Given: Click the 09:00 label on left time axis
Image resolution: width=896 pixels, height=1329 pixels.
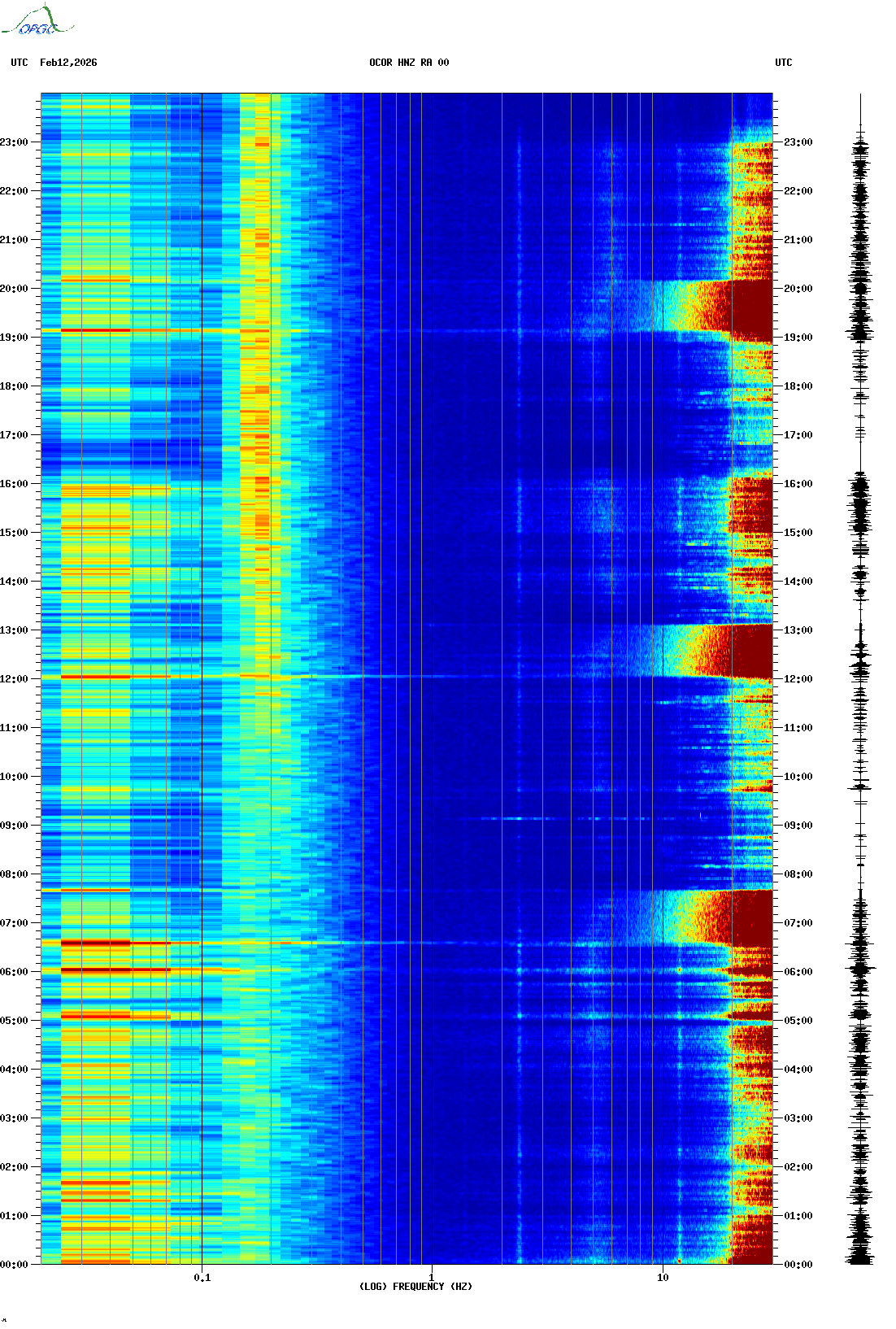Looking at the screenshot, I should tap(15, 826).
